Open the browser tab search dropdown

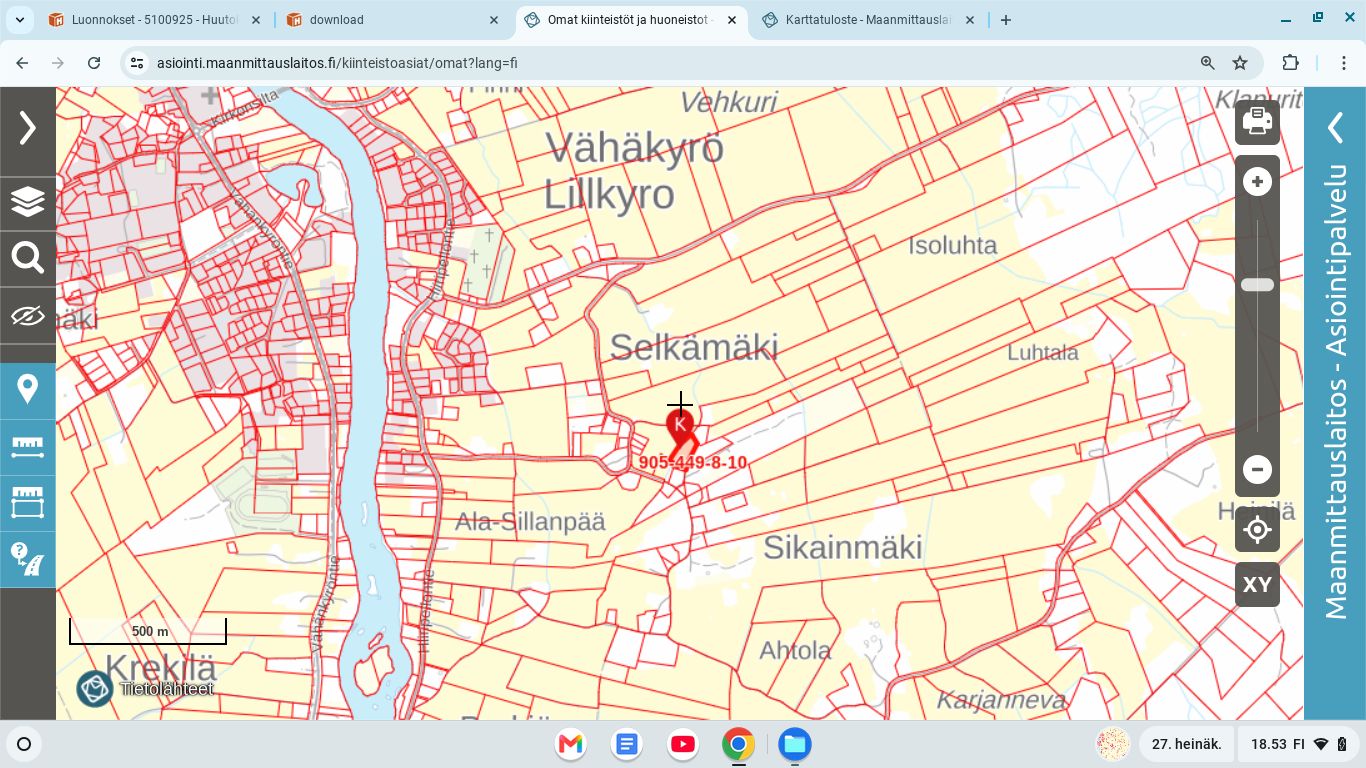click(20, 20)
